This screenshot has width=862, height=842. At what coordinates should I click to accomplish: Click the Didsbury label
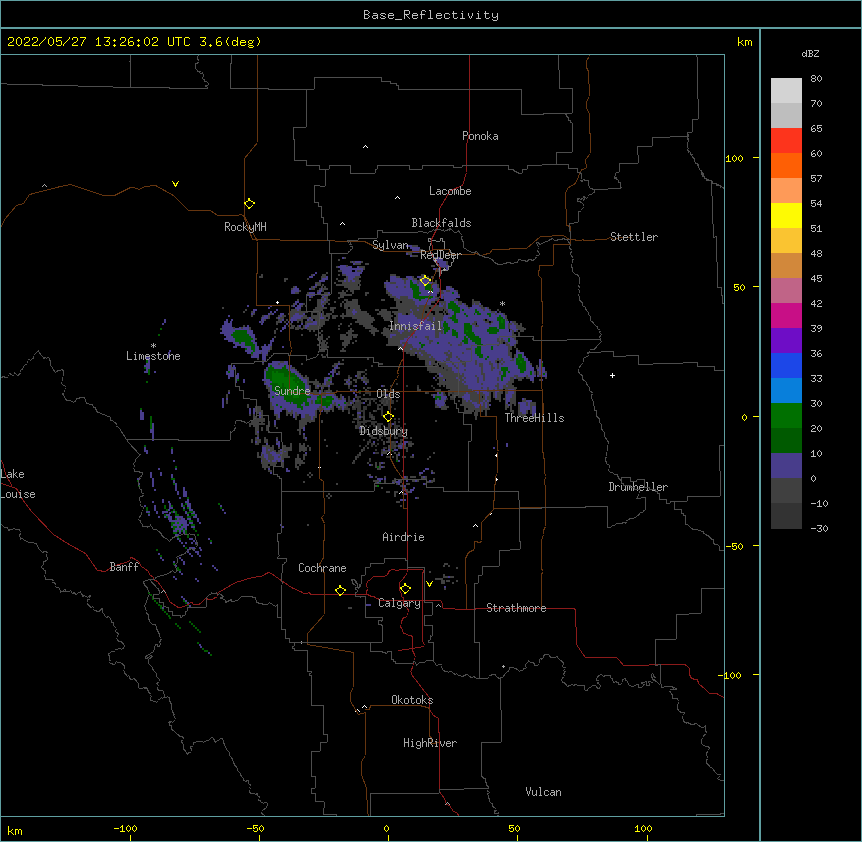tap(383, 431)
